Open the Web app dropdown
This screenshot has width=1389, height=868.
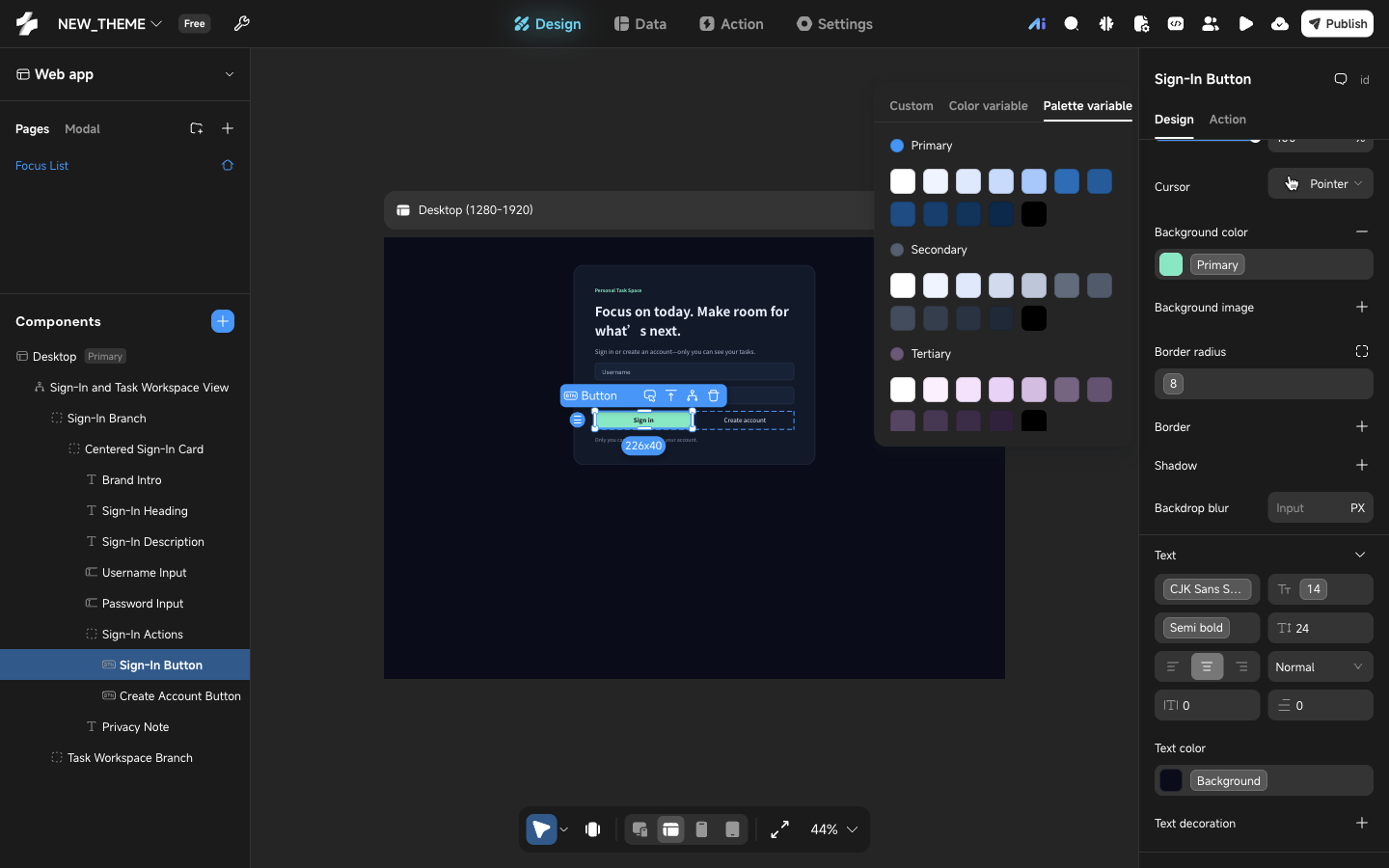[x=125, y=74]
